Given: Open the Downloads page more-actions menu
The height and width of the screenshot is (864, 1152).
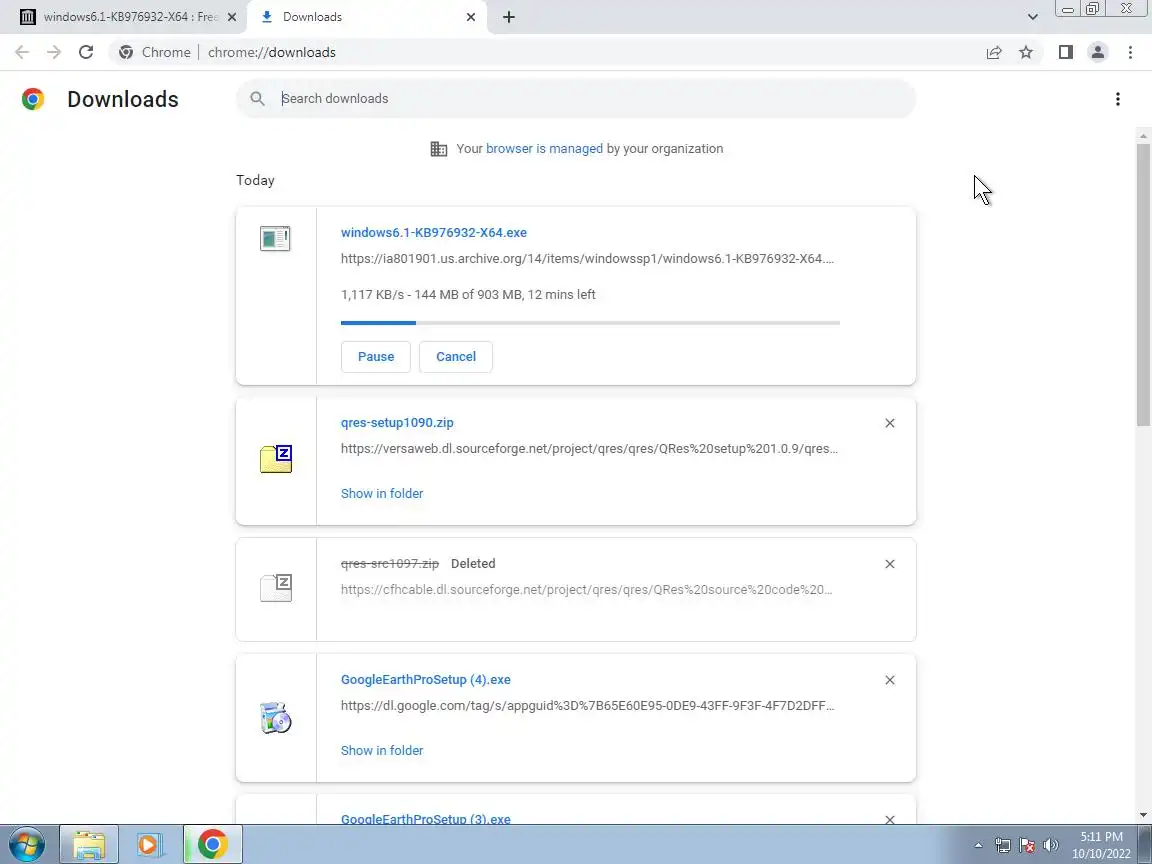Looking at the screenshot, I should click(x=1117, y=99).
